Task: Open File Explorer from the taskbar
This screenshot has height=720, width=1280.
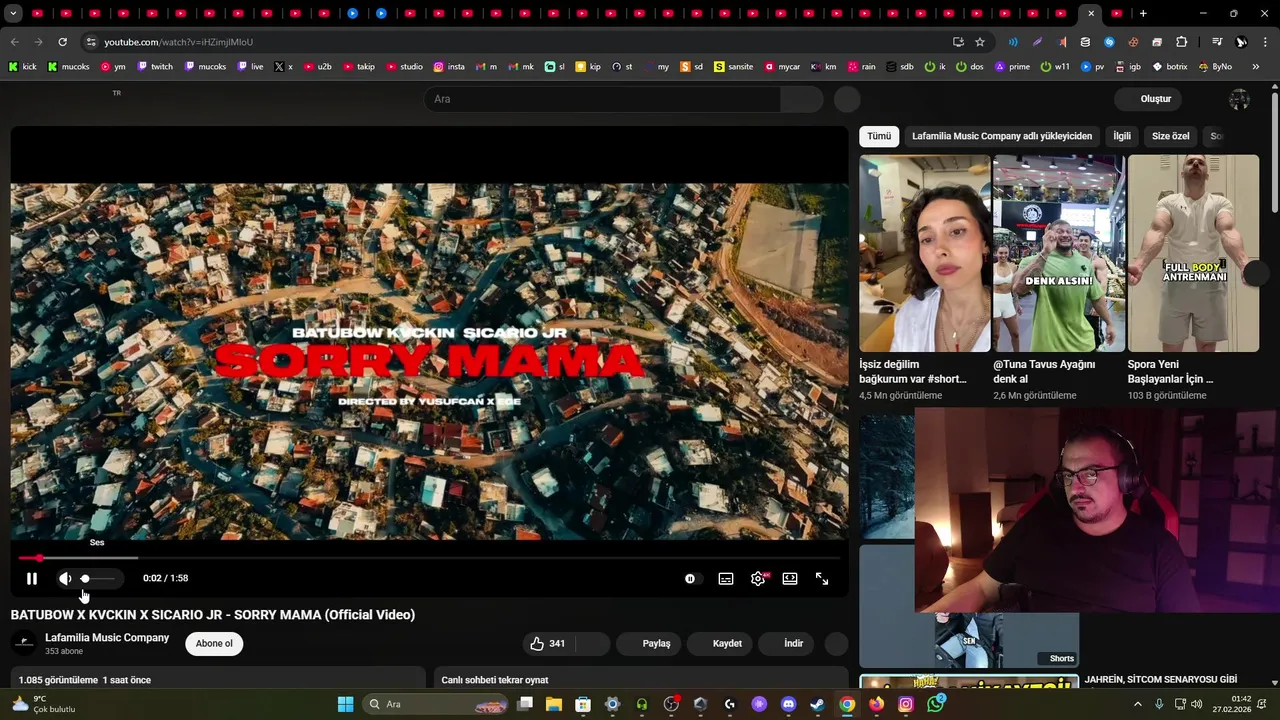Action: pos(554,704)
